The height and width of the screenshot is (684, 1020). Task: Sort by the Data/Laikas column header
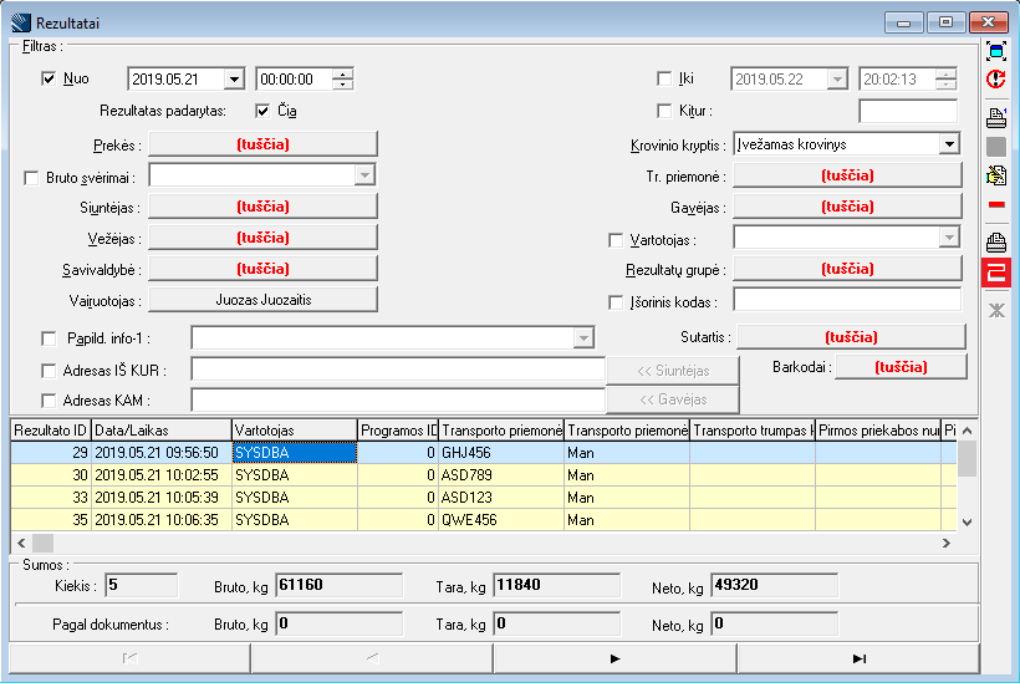160,429
